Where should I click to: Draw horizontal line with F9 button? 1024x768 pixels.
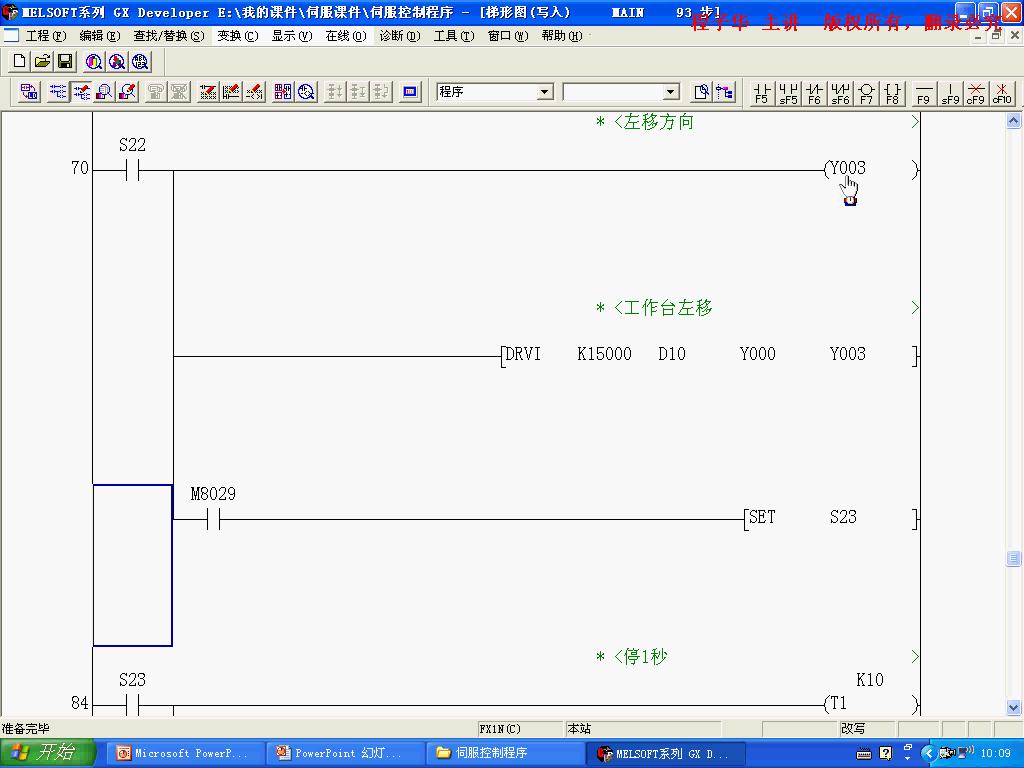tap(923, 92)
